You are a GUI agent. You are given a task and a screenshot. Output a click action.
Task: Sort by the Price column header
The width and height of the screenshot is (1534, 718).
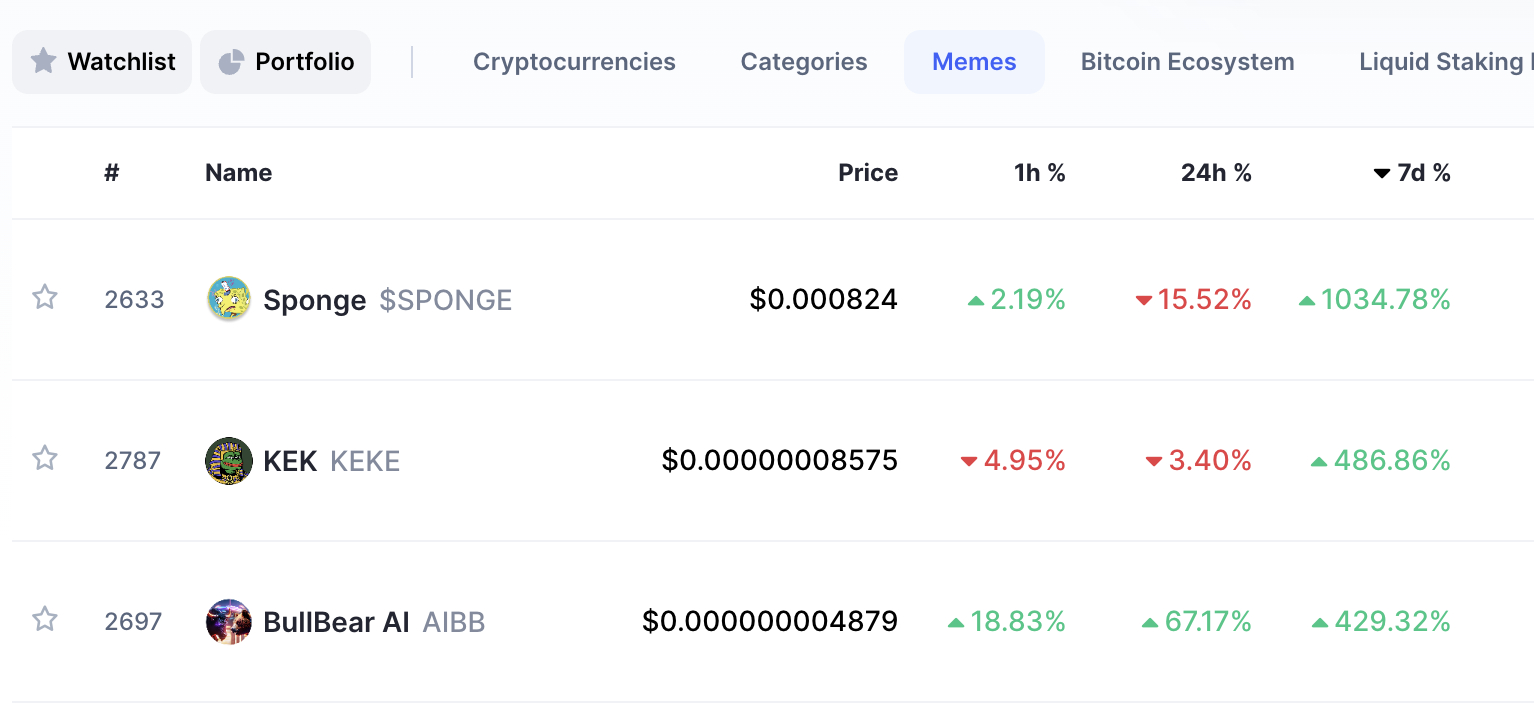[x=868, y=173]
